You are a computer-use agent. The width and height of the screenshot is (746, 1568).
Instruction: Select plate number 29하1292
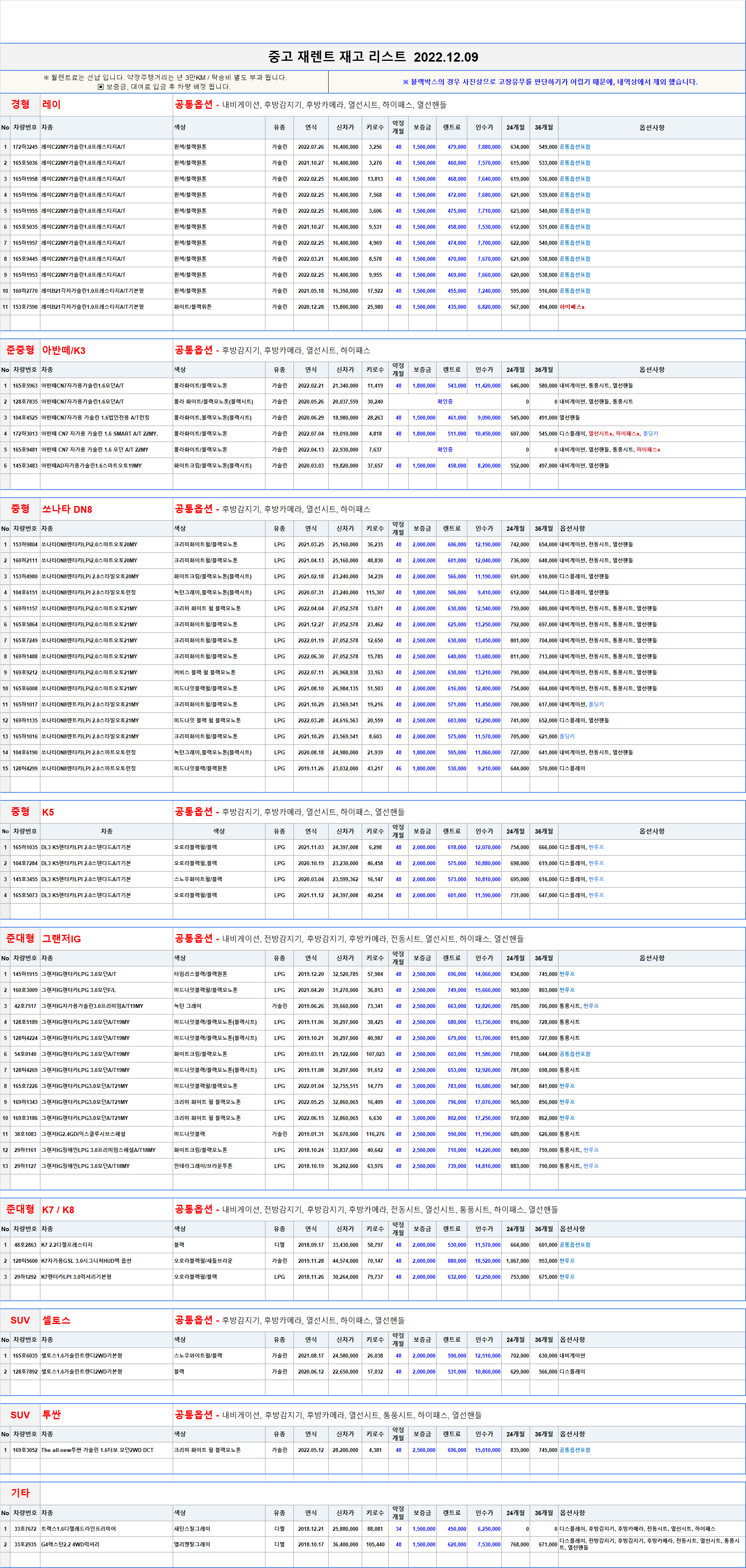coord(25,1277)
